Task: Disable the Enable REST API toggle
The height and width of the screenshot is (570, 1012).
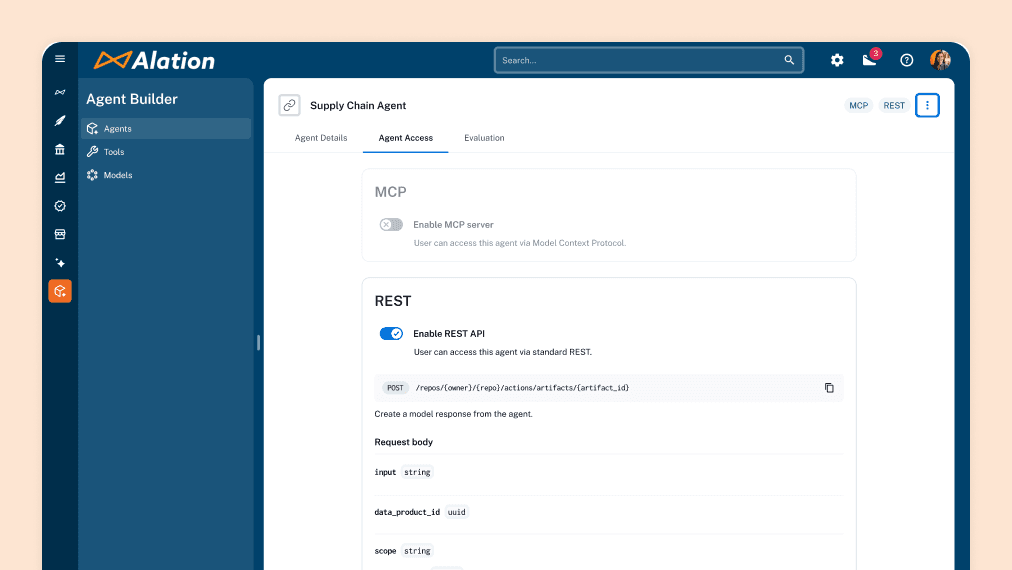Action: [391, 333]
